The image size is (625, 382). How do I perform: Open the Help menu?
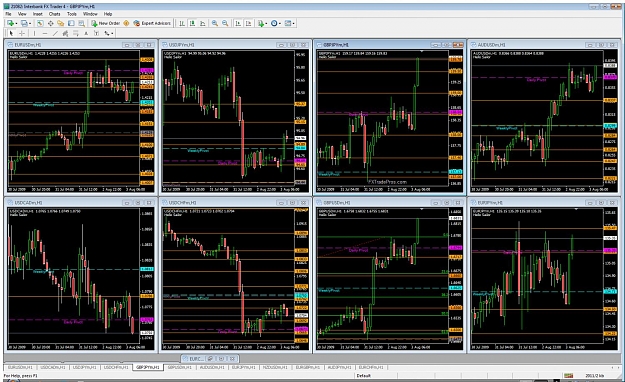pyautogui.click(x=108, y=14)
